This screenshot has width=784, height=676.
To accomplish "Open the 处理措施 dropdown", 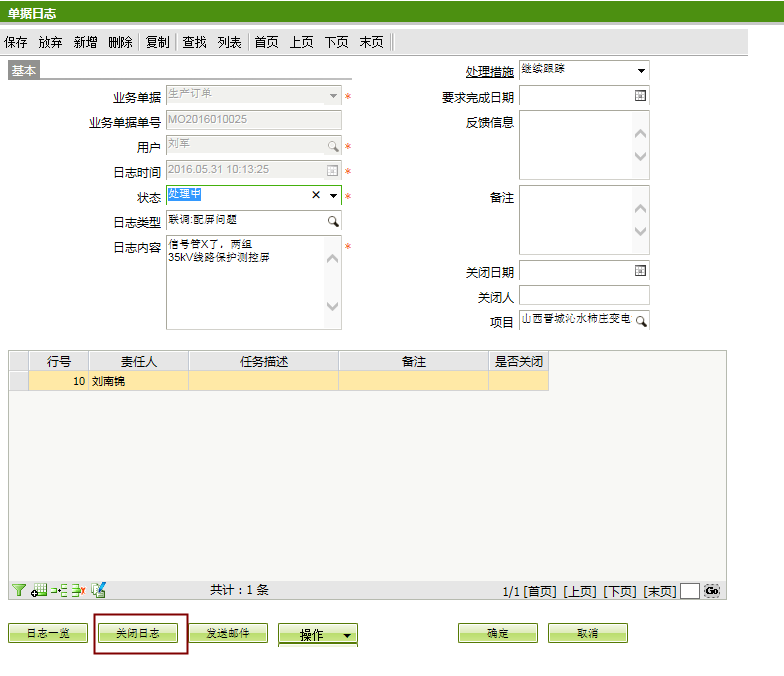I will 641,71.
